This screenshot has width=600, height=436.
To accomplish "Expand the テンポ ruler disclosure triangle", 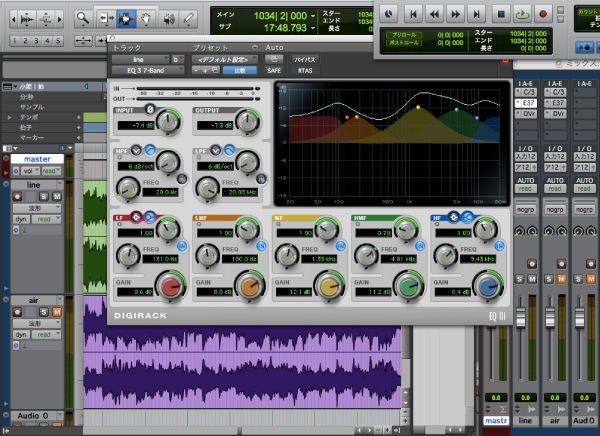I will [x=10, y=117].
